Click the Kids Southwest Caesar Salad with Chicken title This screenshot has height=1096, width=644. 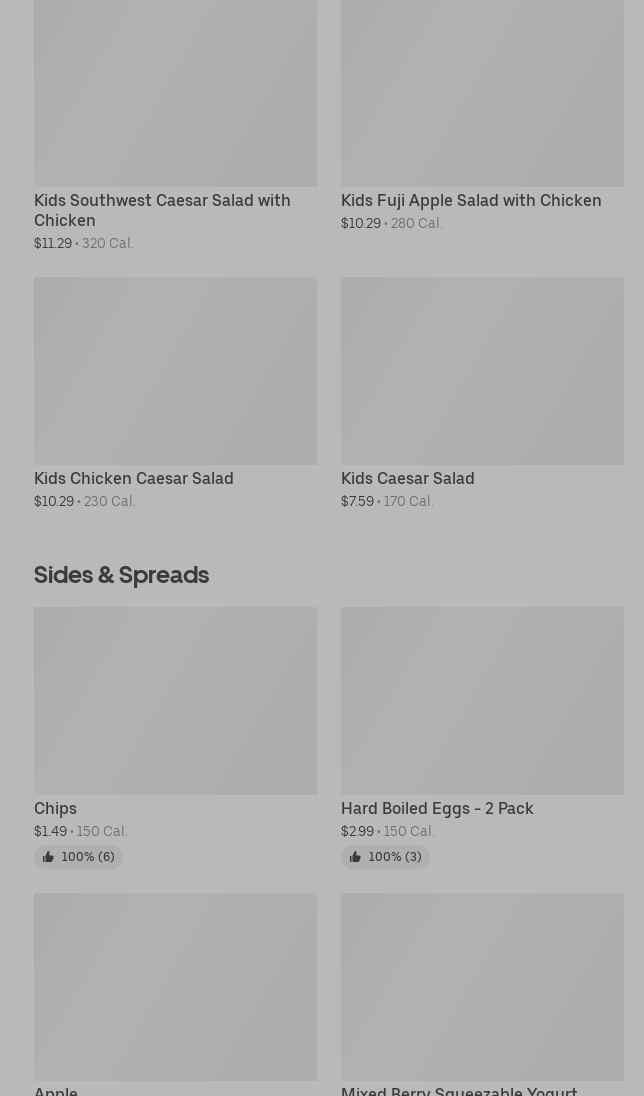pyautogui.click(x=162, y=210)
